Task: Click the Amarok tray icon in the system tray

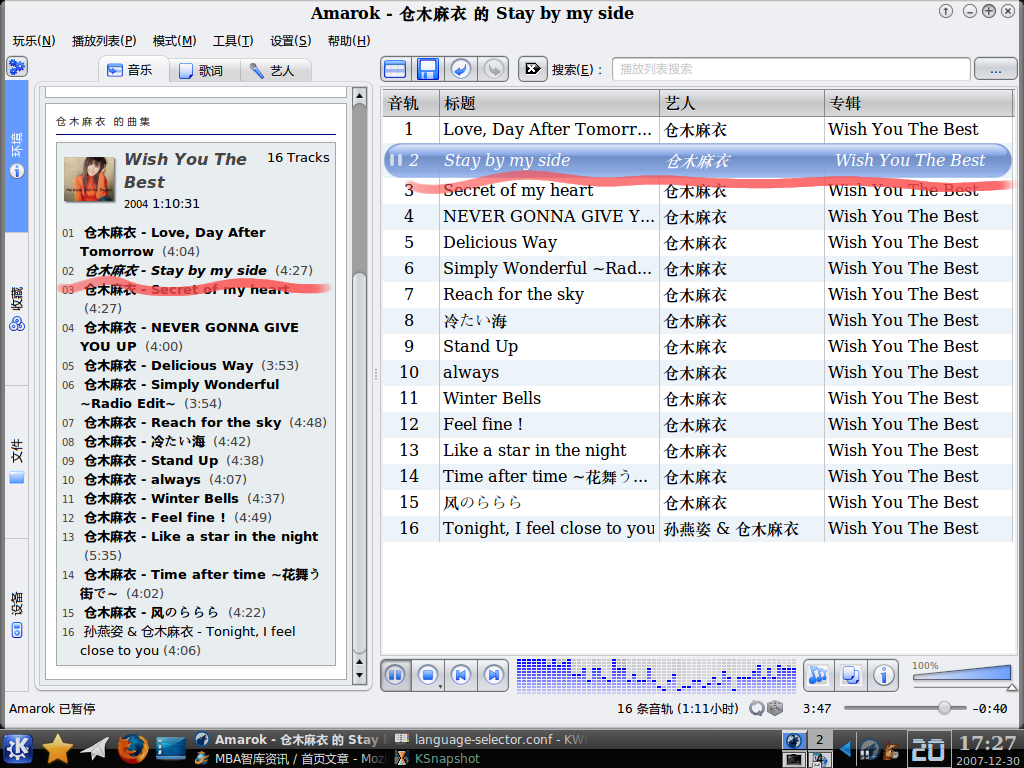Action: pyautogui.click(x=869, y=749)
